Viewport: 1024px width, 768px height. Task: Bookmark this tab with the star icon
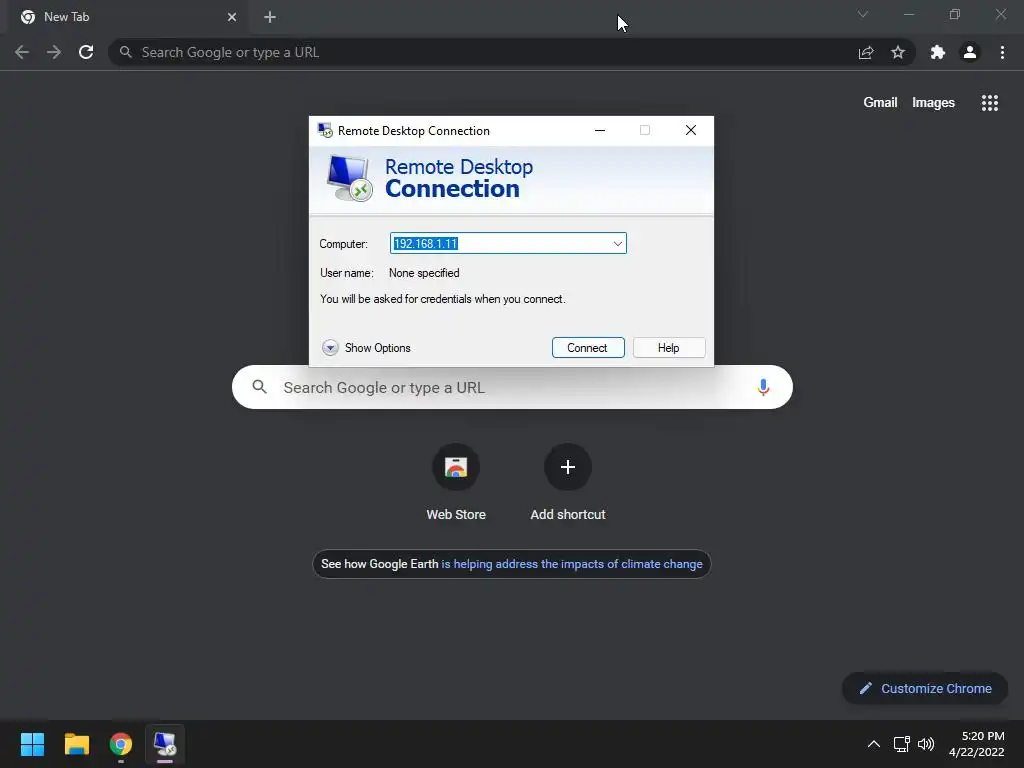[x=898, y=52]
